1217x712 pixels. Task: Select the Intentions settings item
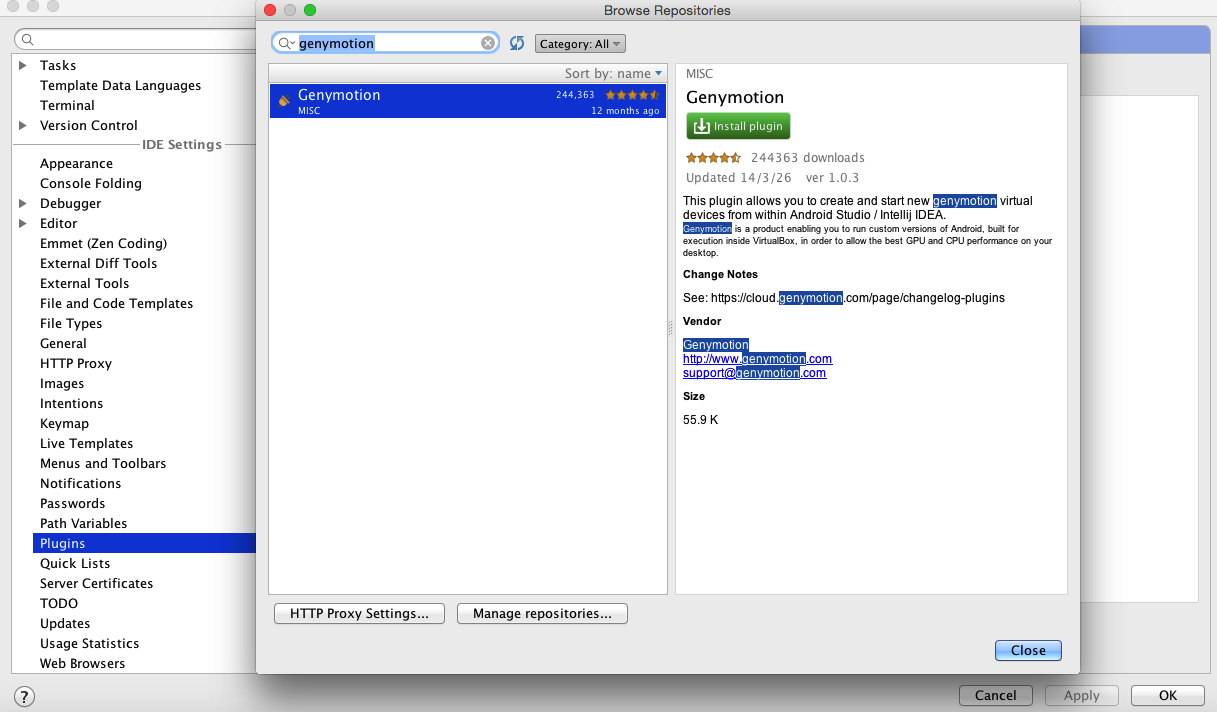click(x=71, y=403)
